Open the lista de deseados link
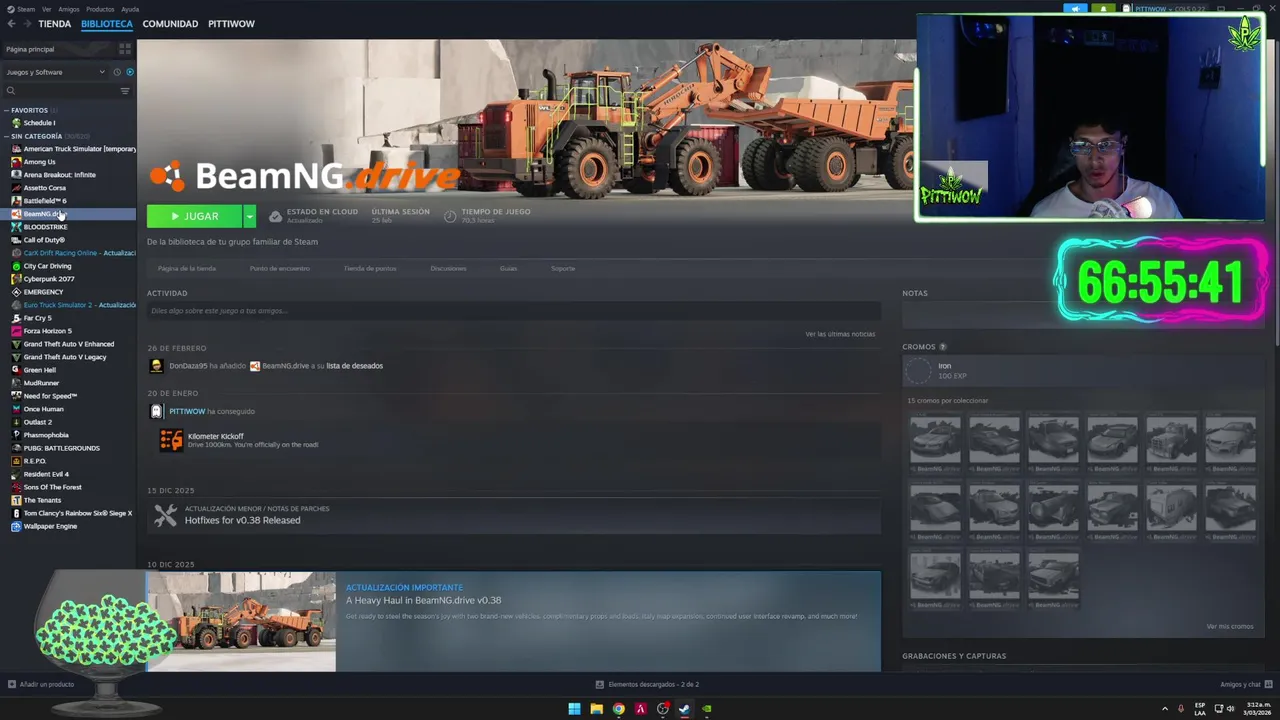 [x=354, y=366]
